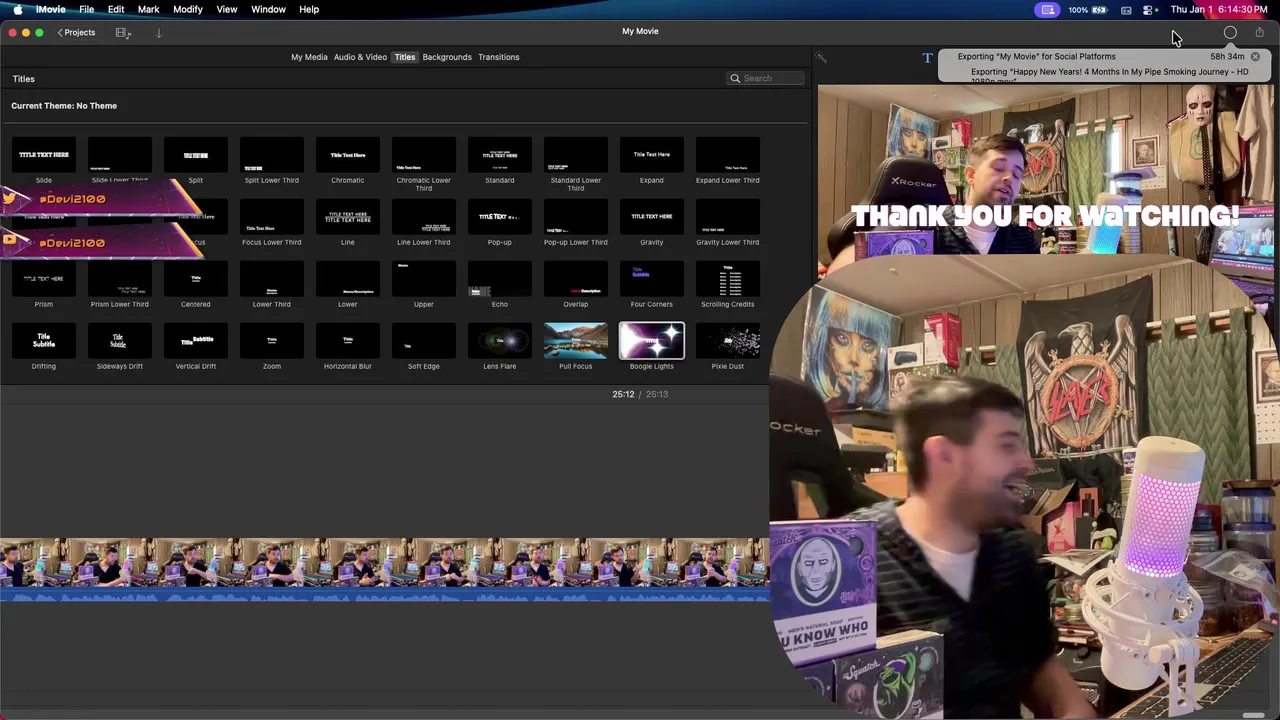Click the video clip in the timeline
The width and height of the screenshot is (1280, 720).
385,562
